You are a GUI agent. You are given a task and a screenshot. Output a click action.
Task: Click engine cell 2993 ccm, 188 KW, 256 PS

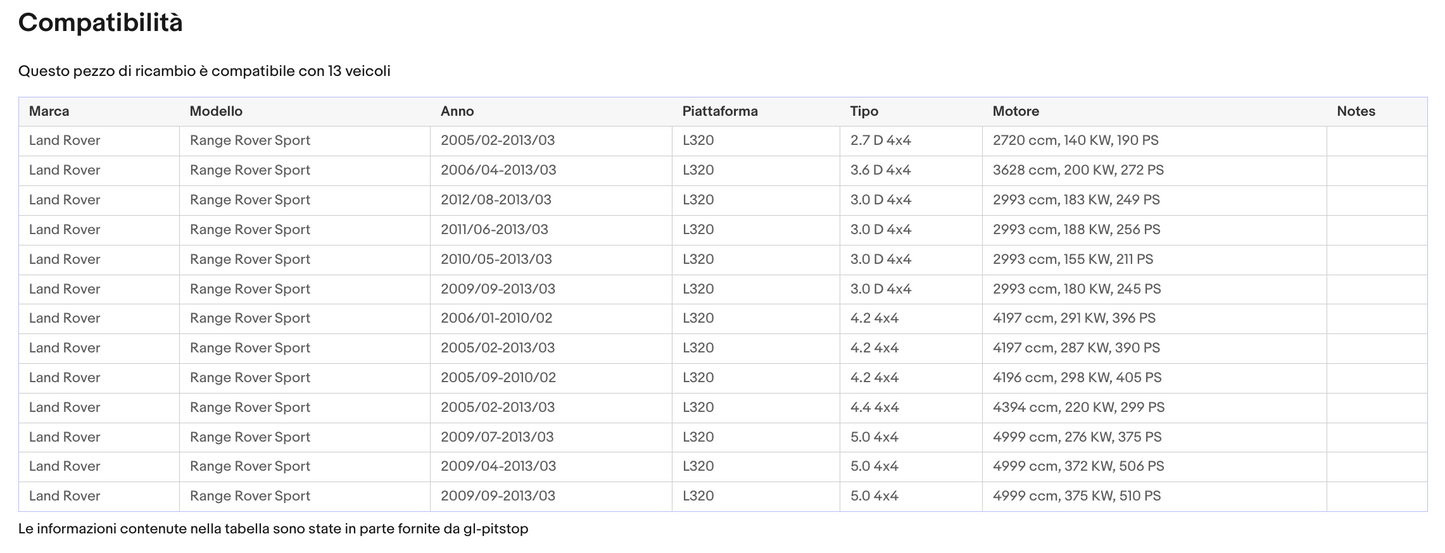click(x=1076, y=229)
